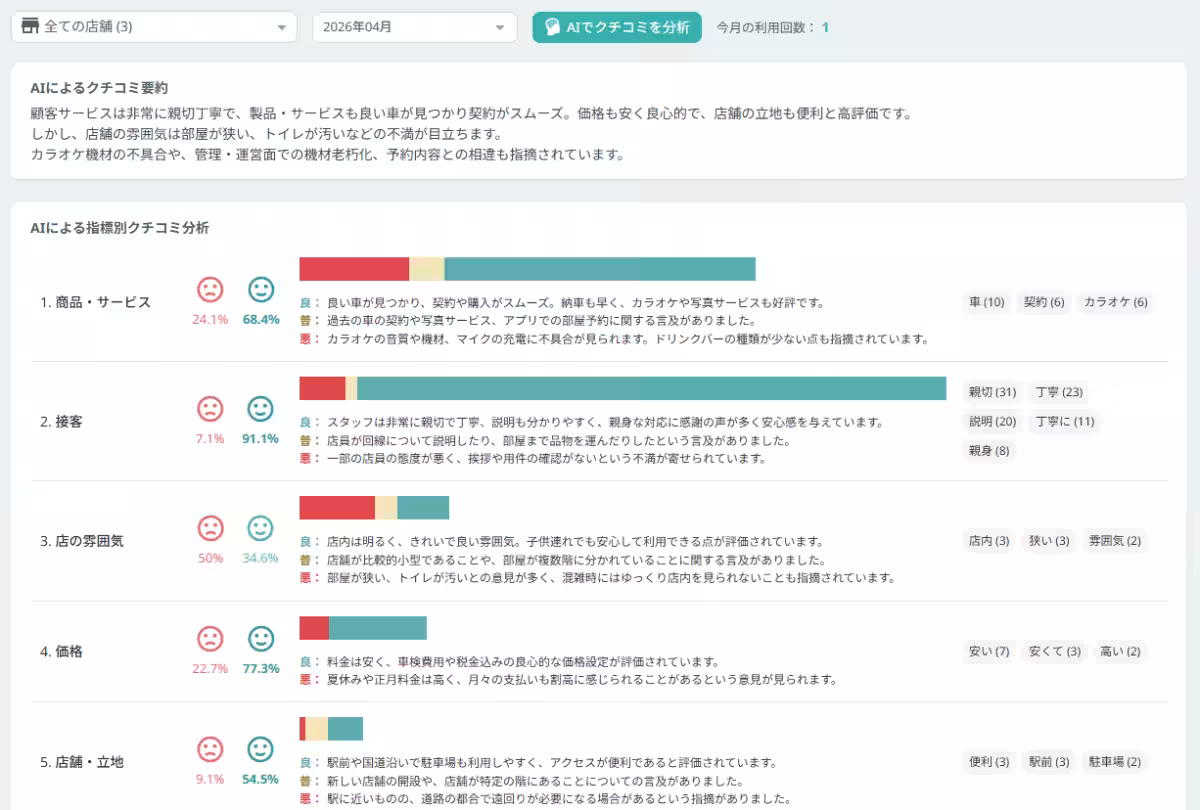The image size is (1200, 810).
Task: Select the 狭い (3) keyword tag
Action: (x=1049, y=541)
